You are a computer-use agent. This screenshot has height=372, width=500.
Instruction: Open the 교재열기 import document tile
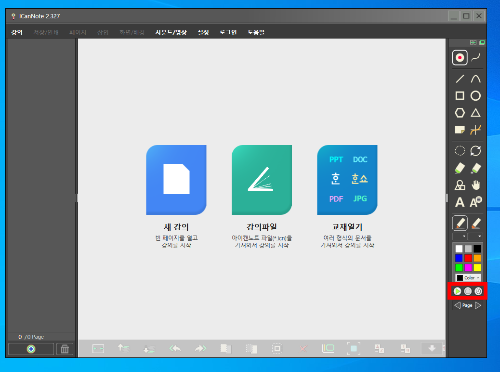point(347,180)
